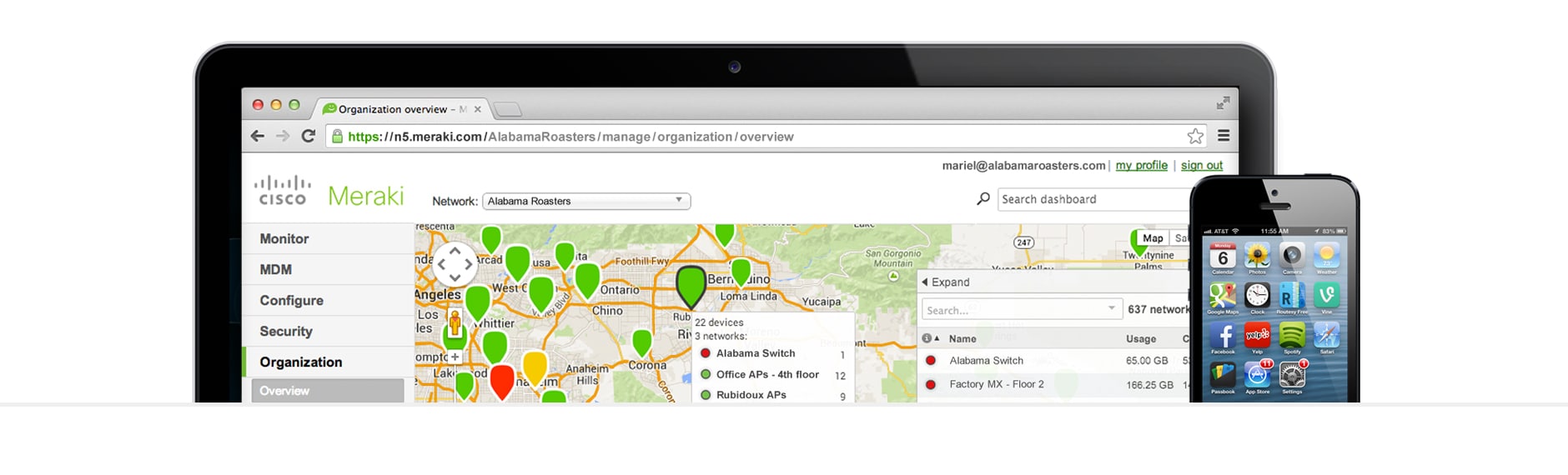
Task: Open Passbook on the iPhone
Action: pos(1223,376)
